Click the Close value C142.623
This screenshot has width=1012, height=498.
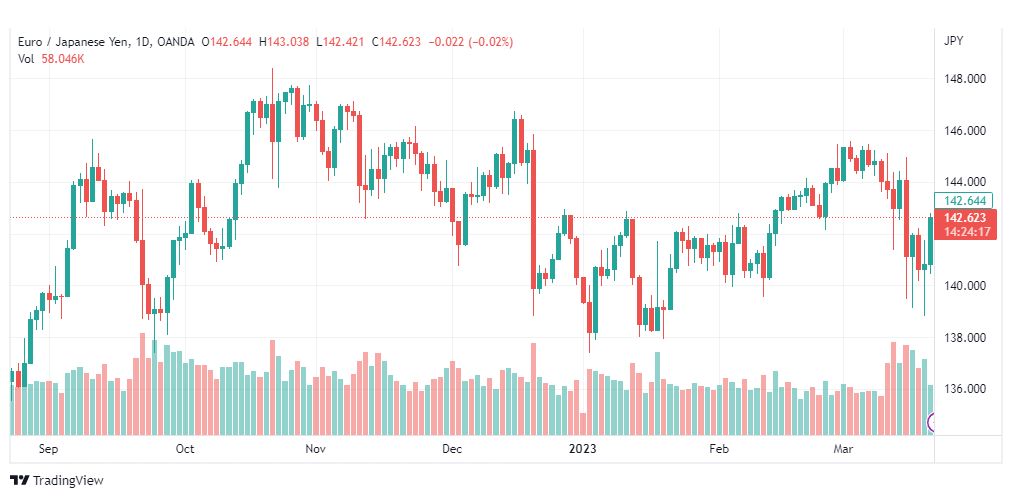tap(397, 42)
